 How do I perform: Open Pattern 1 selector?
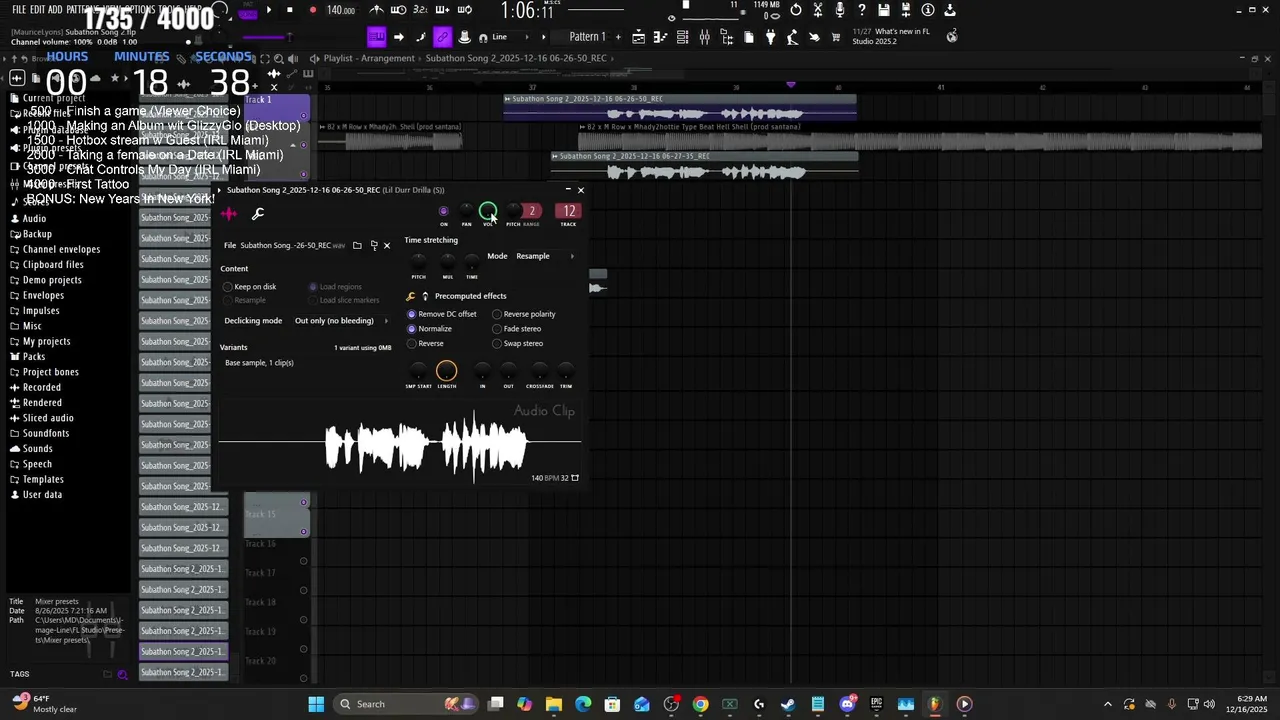pos(587,37)
